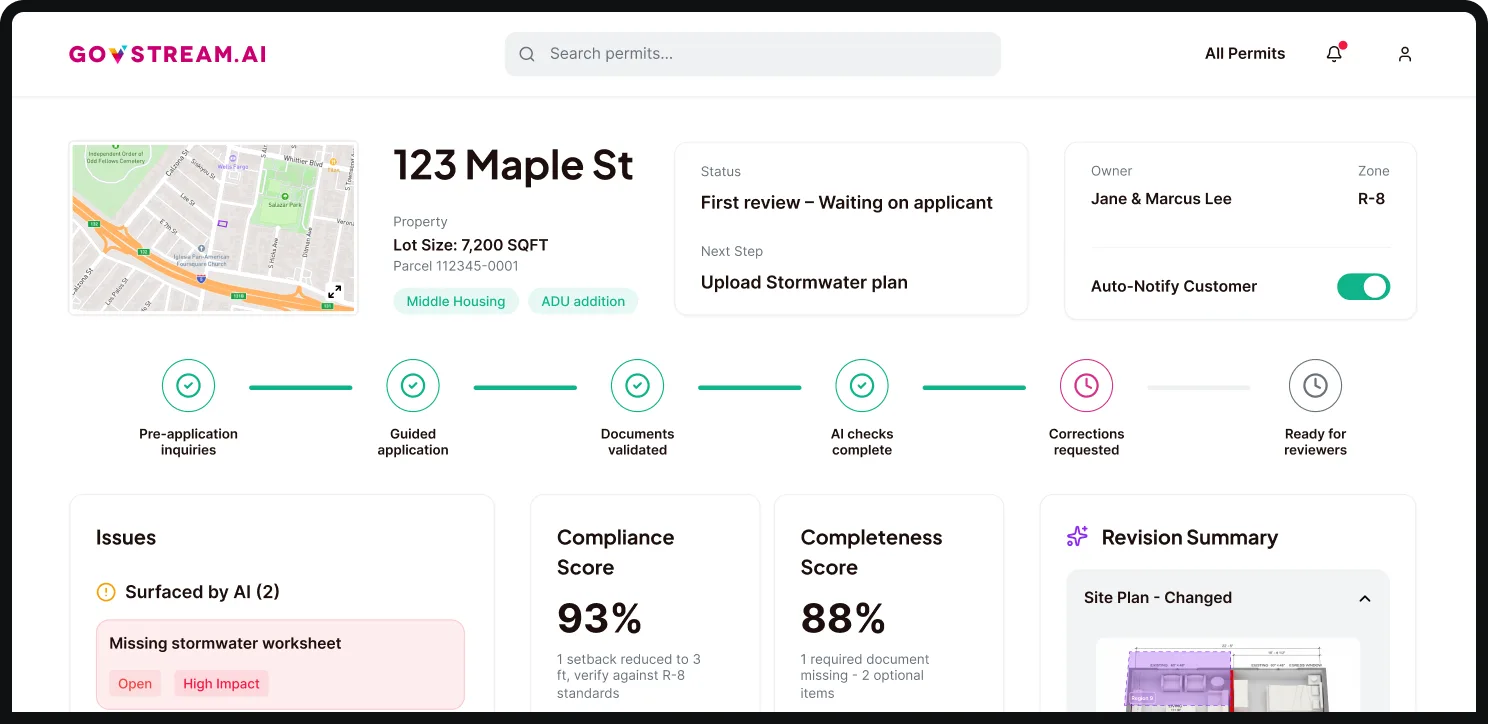Open the user account profile icon

pyautogui.click(x=1404, y=54)
